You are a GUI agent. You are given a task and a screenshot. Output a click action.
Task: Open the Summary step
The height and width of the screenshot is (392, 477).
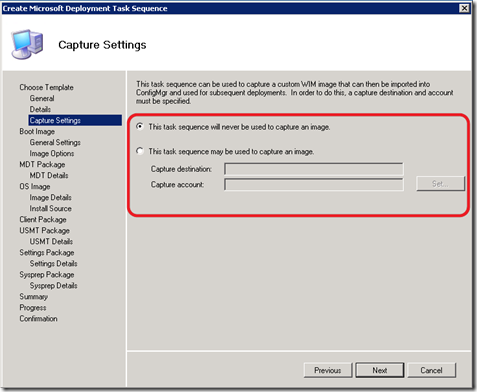click(x=33, y=296)
